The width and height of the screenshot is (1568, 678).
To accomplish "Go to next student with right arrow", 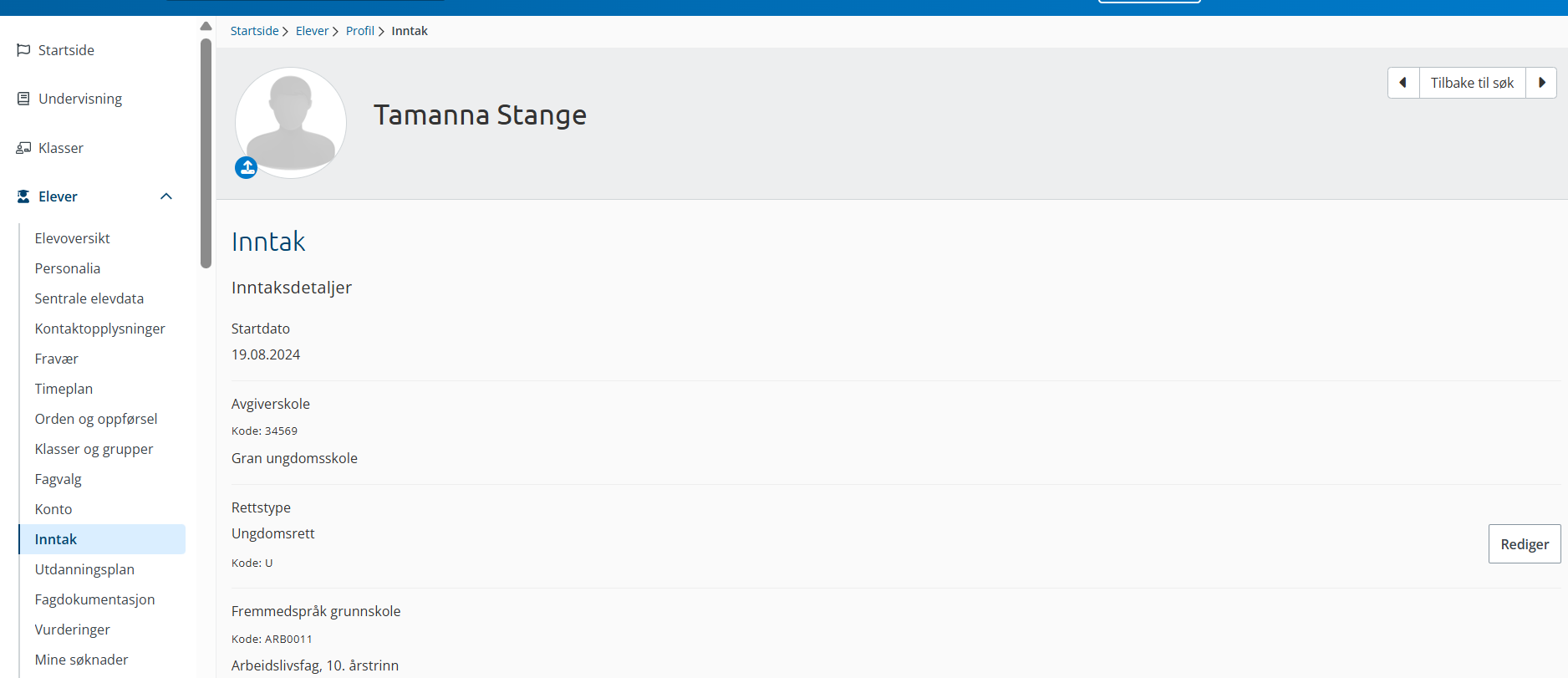I will point(1541,83).
